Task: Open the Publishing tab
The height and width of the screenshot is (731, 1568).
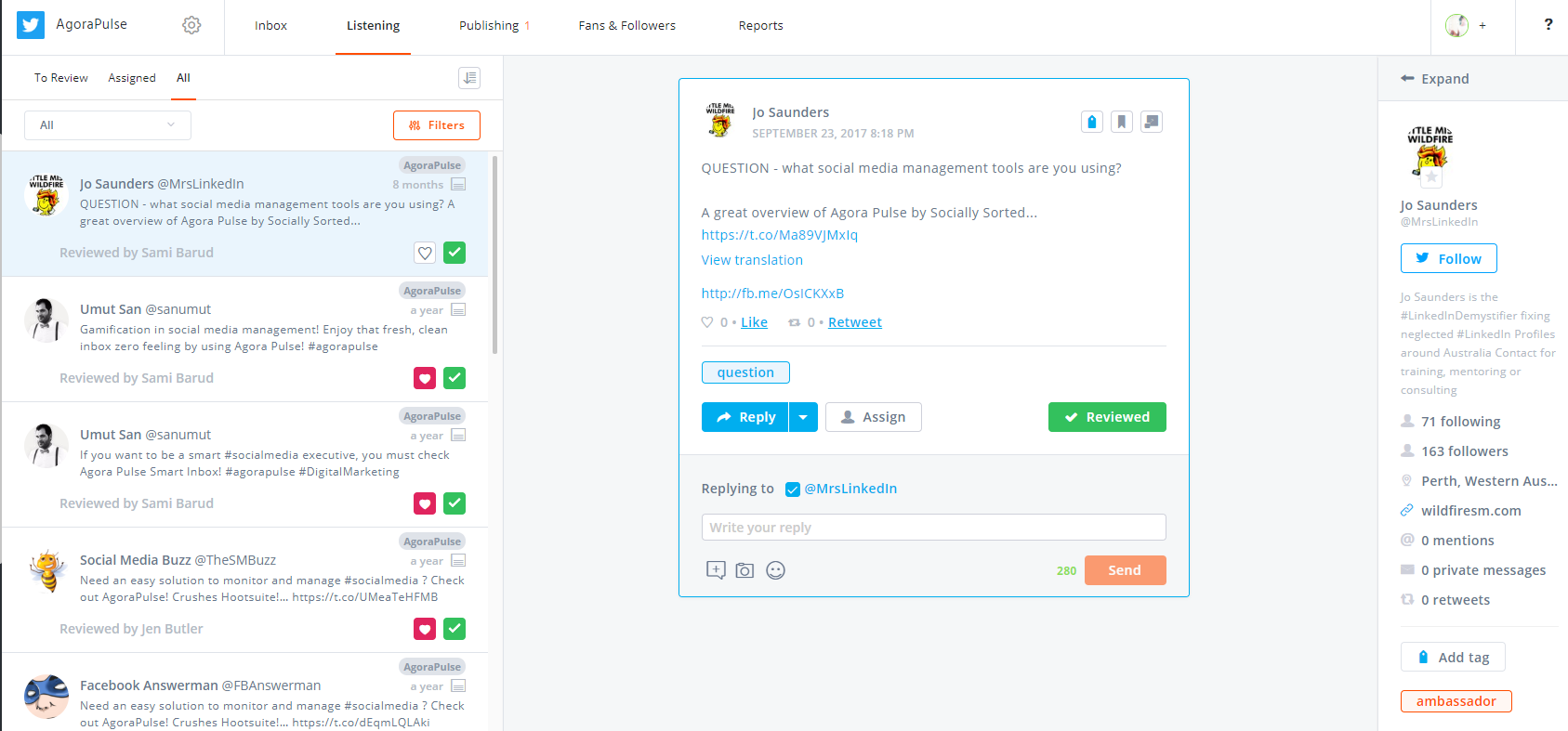Action: coord(489,26)
